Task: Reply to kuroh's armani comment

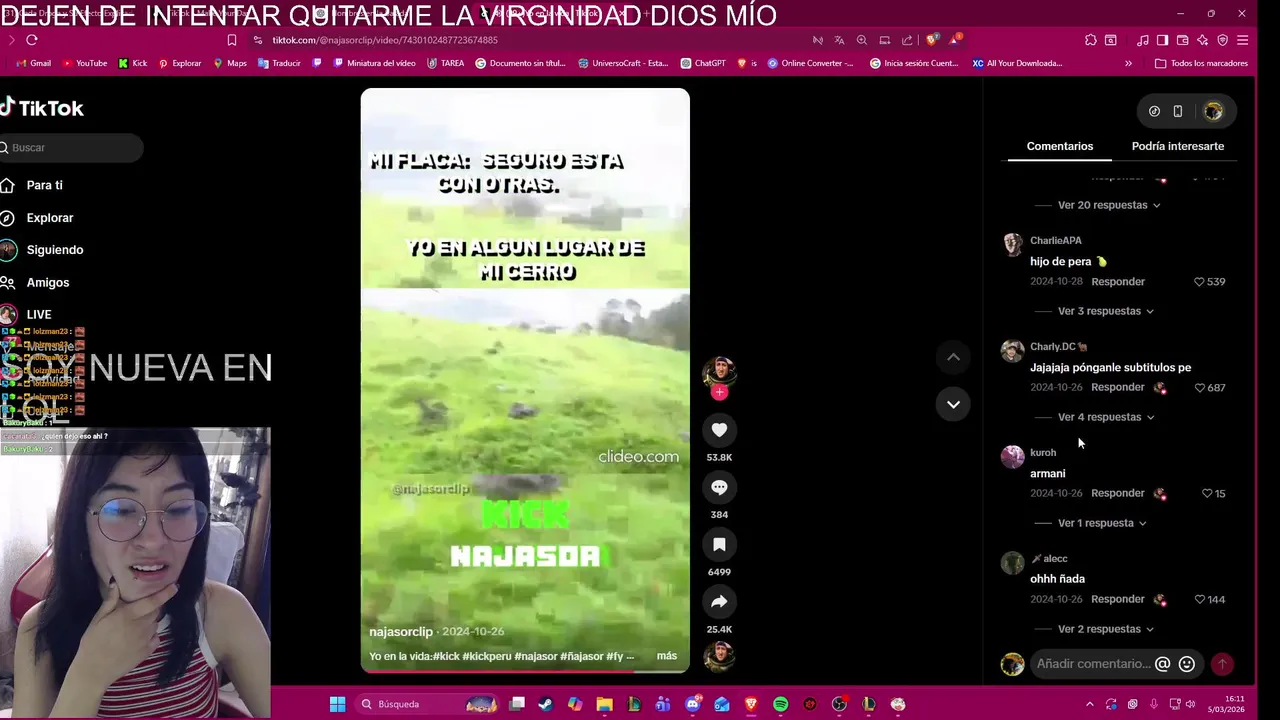Action: (1118, 493)
